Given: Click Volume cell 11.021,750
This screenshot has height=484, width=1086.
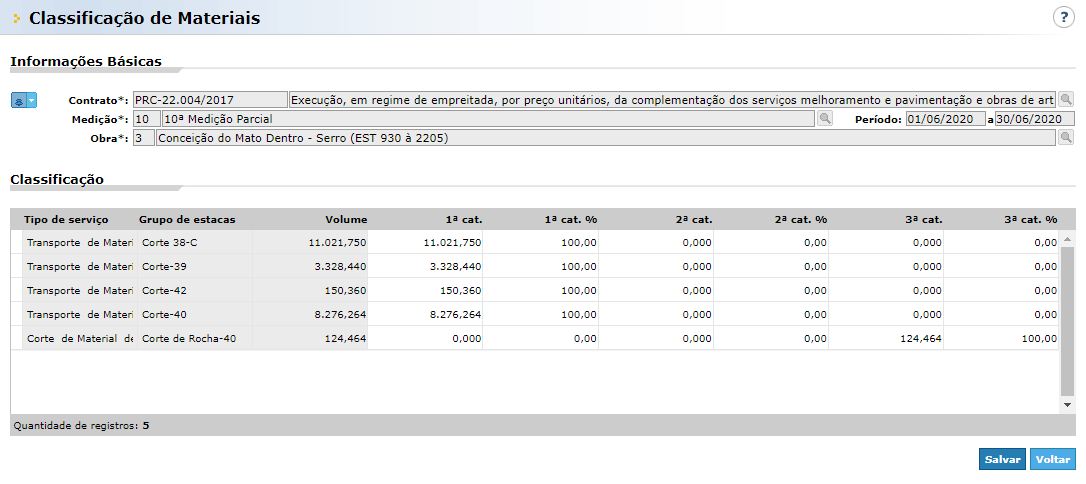Looking at the screenshot, I should (x=310, y=242).
